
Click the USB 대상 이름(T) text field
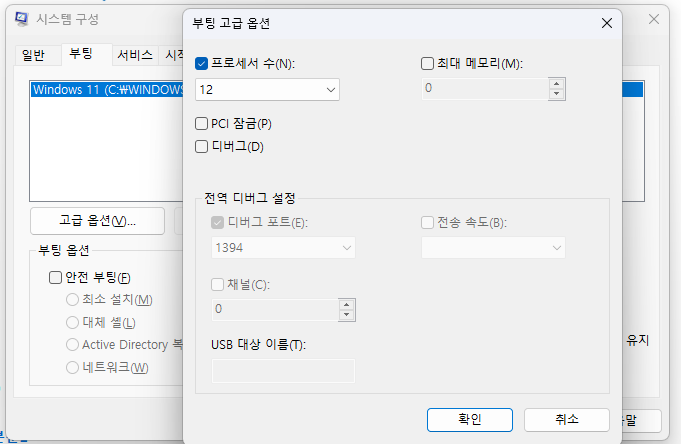click(x=283, y=371)
